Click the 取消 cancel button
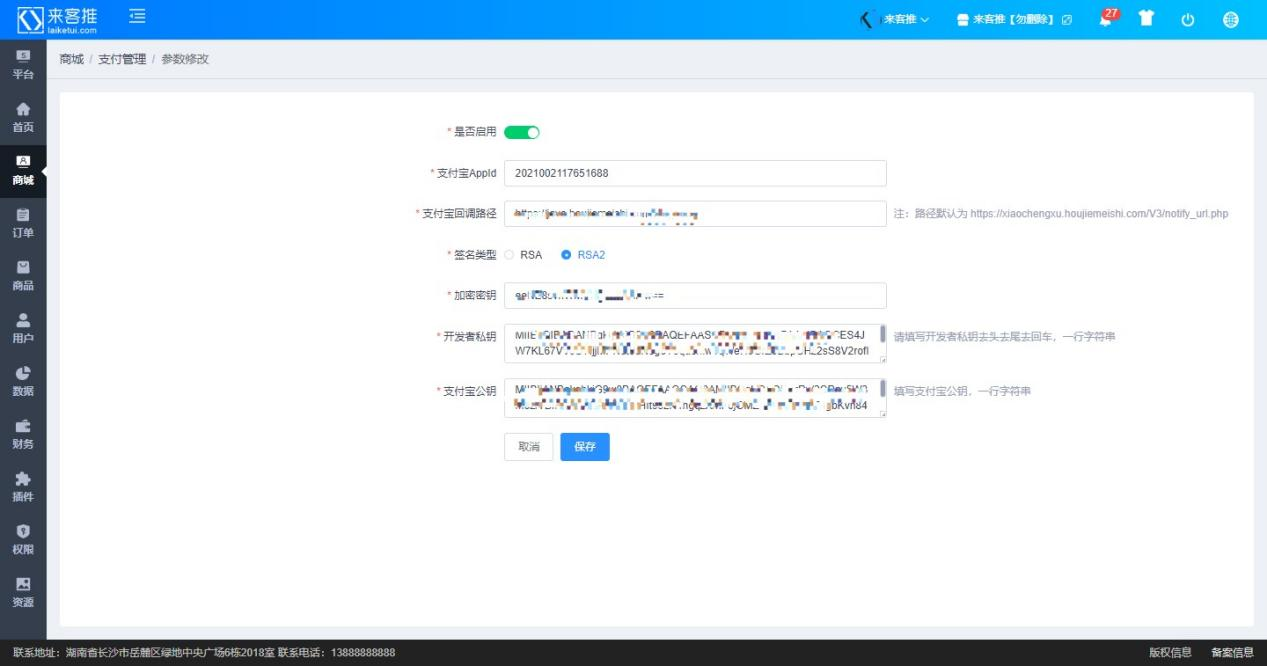Viewport: 1267px width, 666px height. pos(529,447)
